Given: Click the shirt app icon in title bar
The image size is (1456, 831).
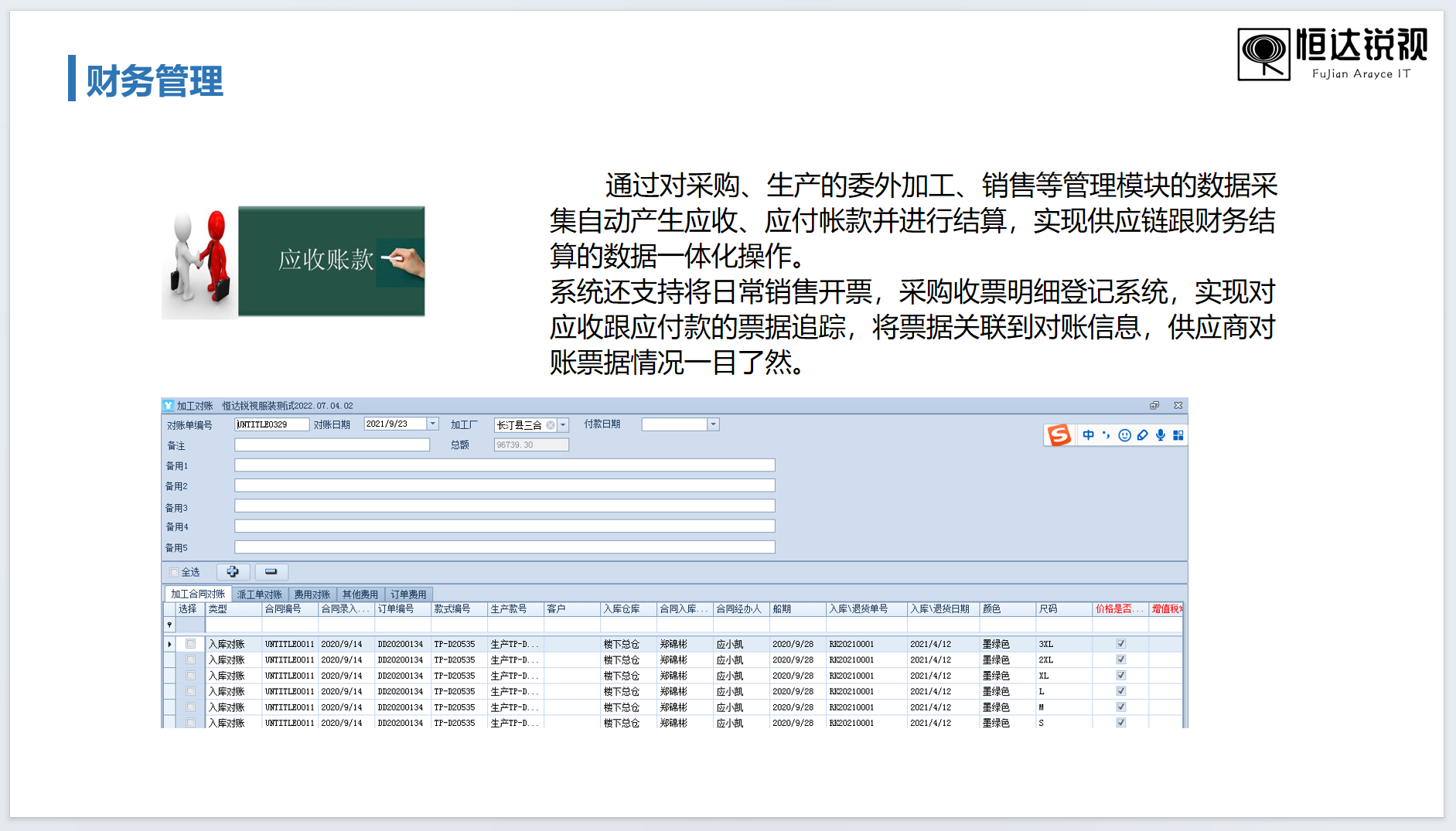Looking at the screenshot, I should (x=169, y=405).
